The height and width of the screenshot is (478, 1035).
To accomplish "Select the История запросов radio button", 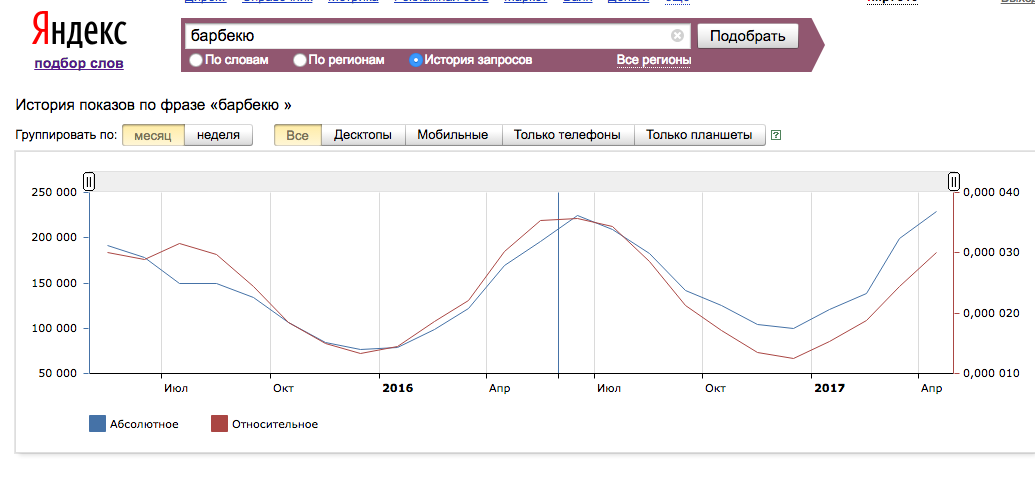I will tap(416, 61).
